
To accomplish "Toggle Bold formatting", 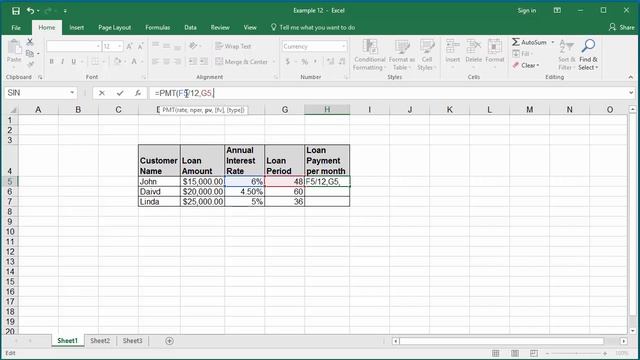I will coord(51,62).
